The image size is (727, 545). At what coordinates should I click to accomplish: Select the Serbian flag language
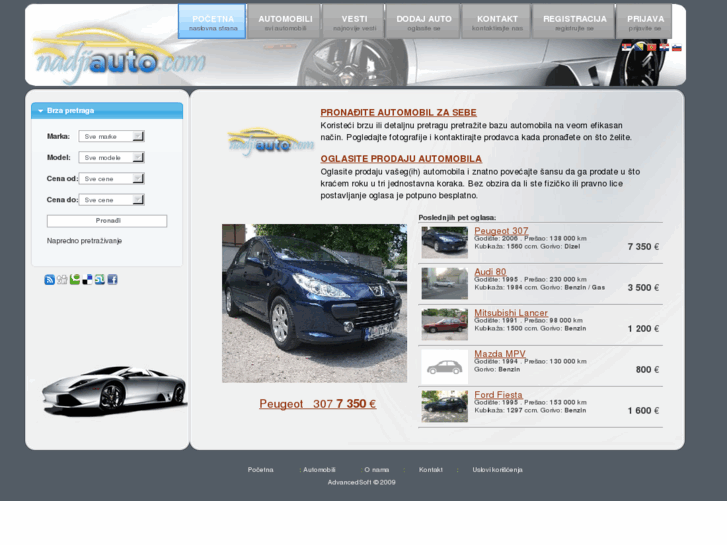[627, 47]
